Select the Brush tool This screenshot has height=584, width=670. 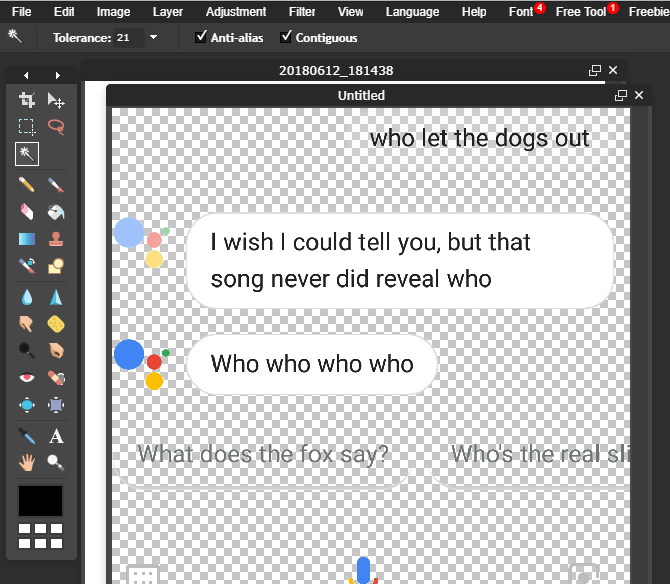(56, 185)
